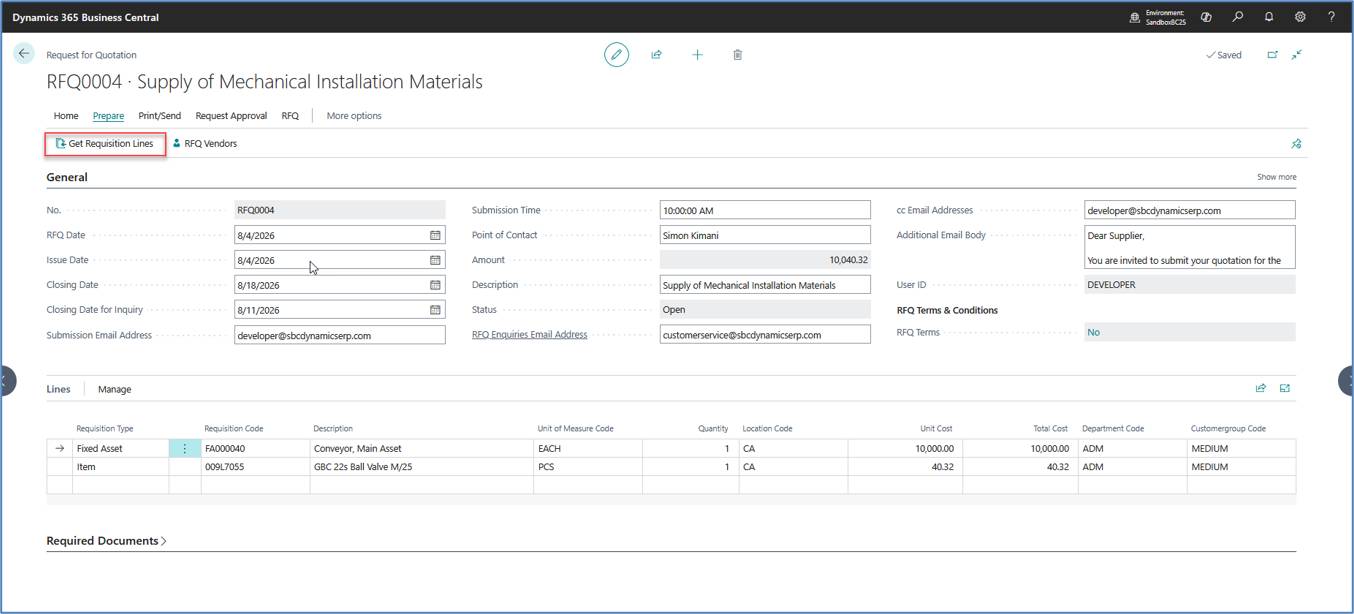Open row options for Fixed Asset line
The width and height of the screenshot is (1354, 614).
[x=184, y=449]
